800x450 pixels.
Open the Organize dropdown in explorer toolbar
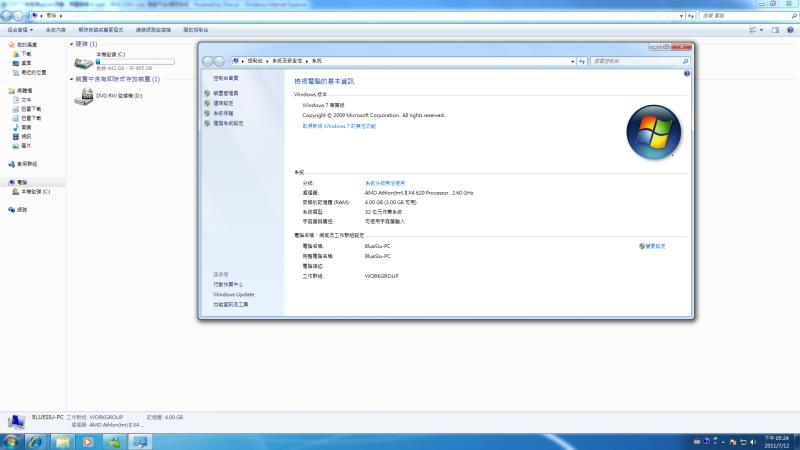pos(20,30)
